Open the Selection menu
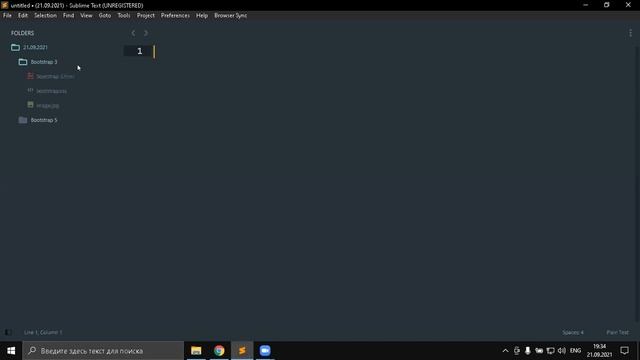The image size is (640, 360). click(x=45, y=16)
